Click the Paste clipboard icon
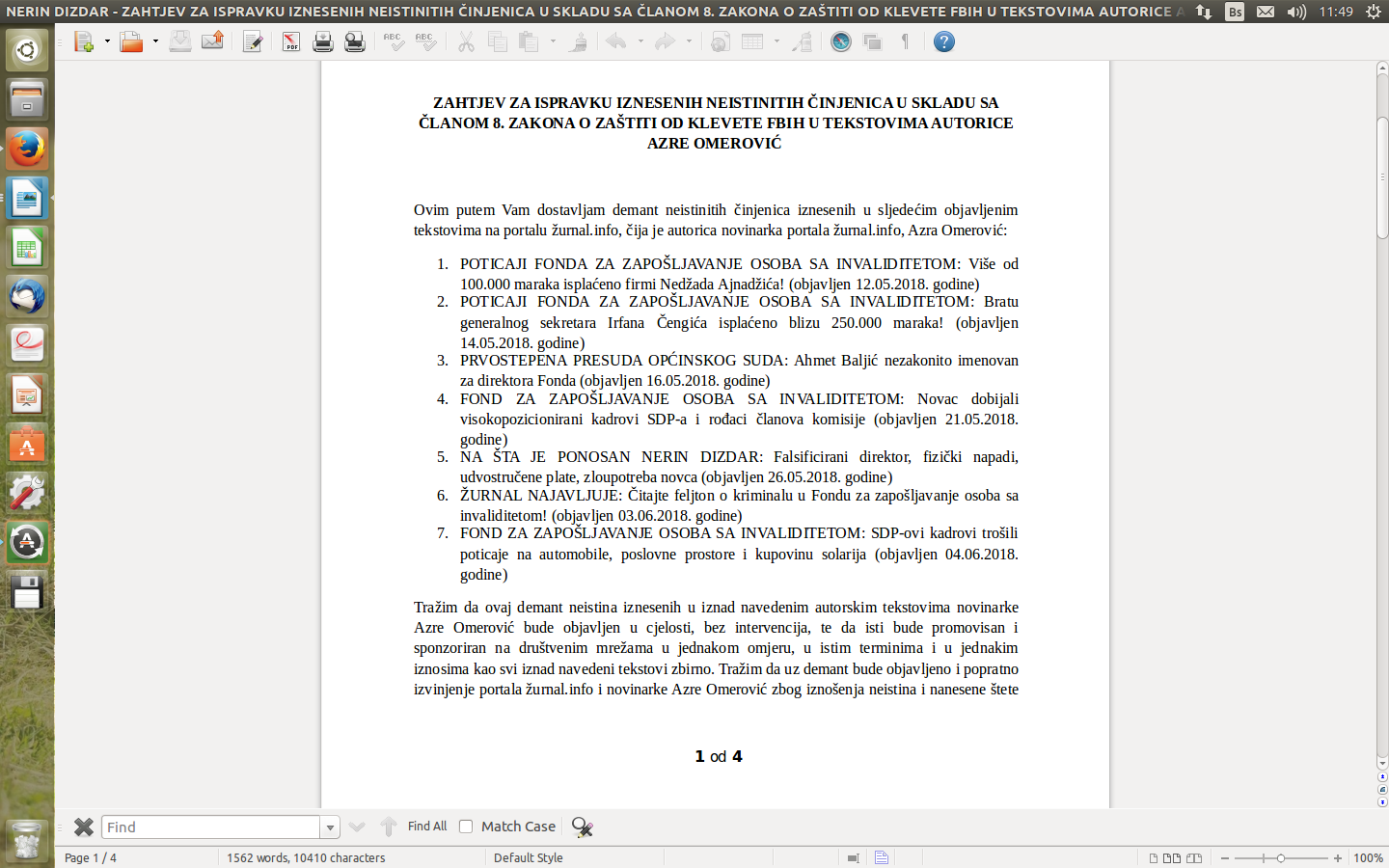The image size is (1389, 868). click(529, 41)
